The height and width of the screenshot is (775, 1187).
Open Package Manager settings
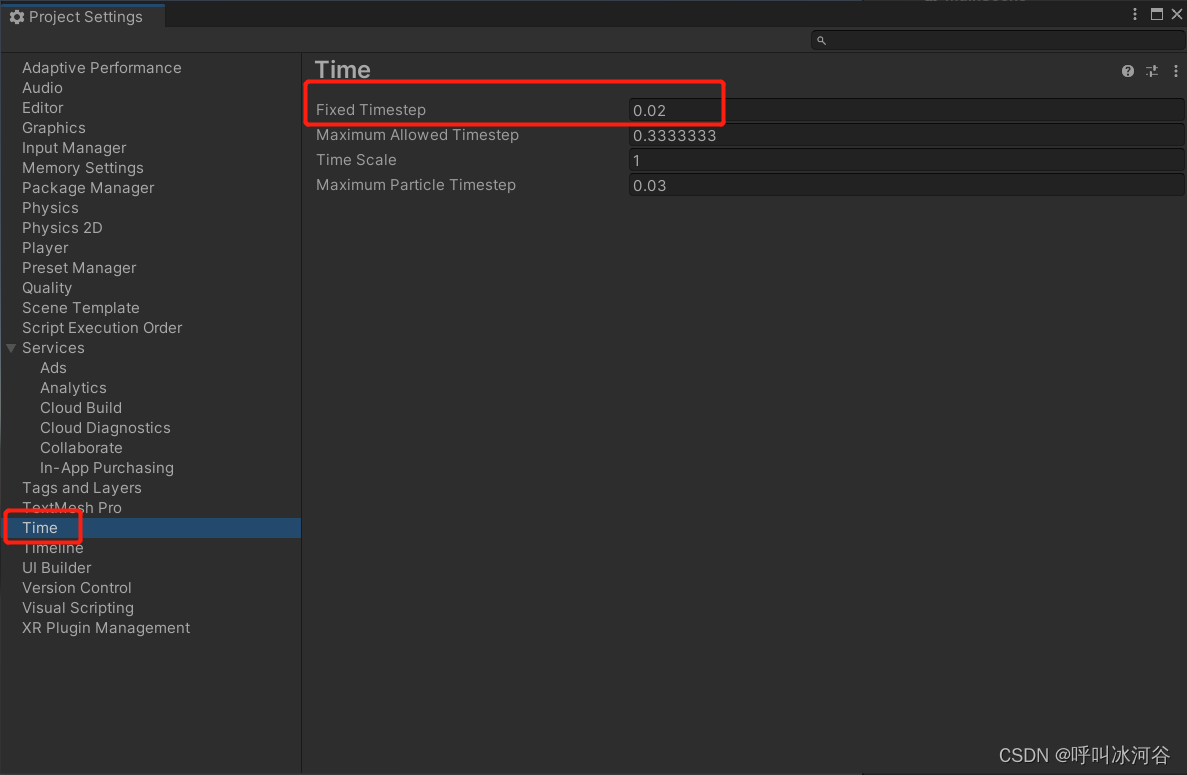pyautogui.click(x=88, y=188)
